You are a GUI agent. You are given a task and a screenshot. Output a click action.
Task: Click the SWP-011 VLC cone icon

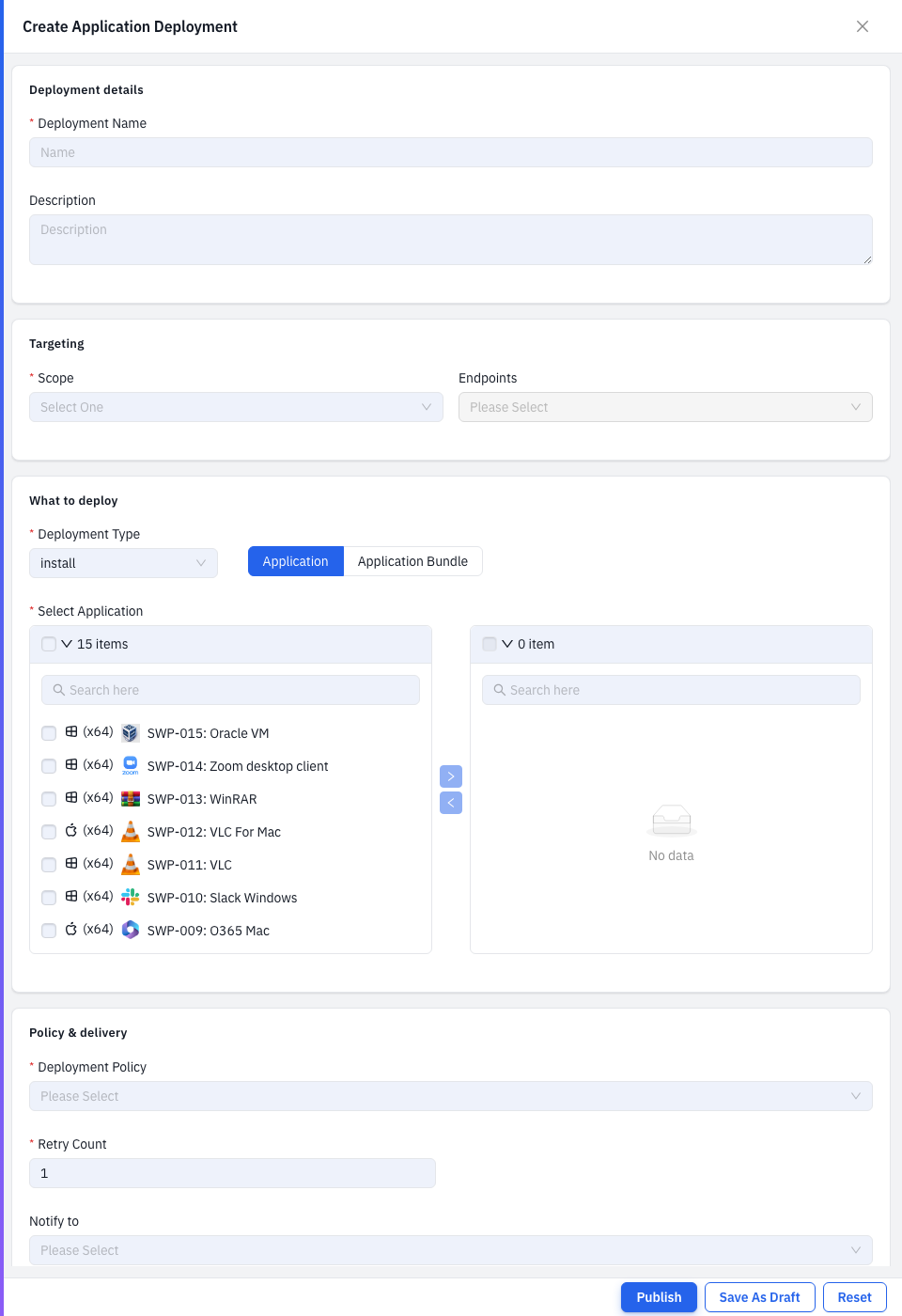point(131,865)
